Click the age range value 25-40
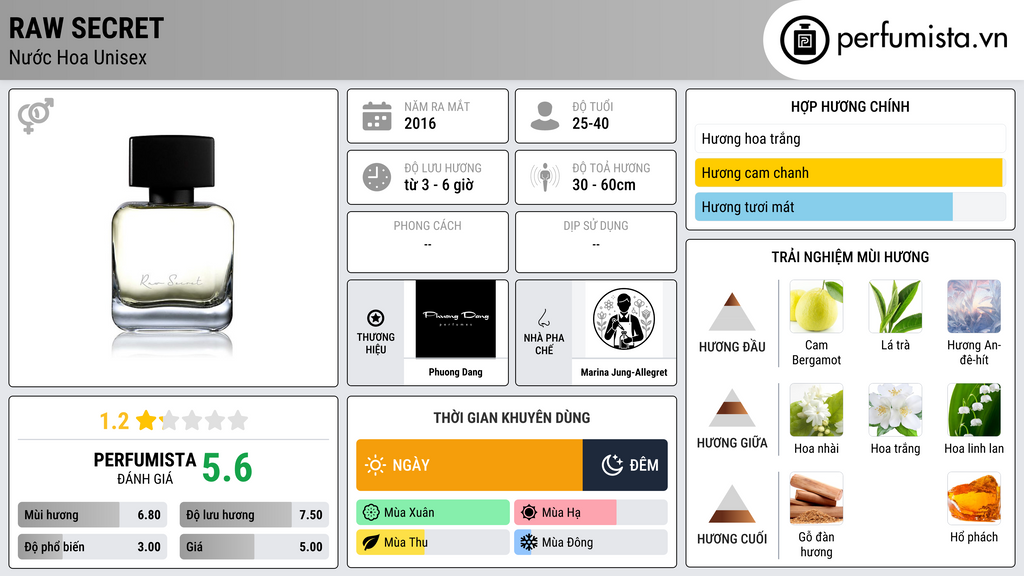The width and height of the screenshot is (1024, 576). click(x=590, y=123)
